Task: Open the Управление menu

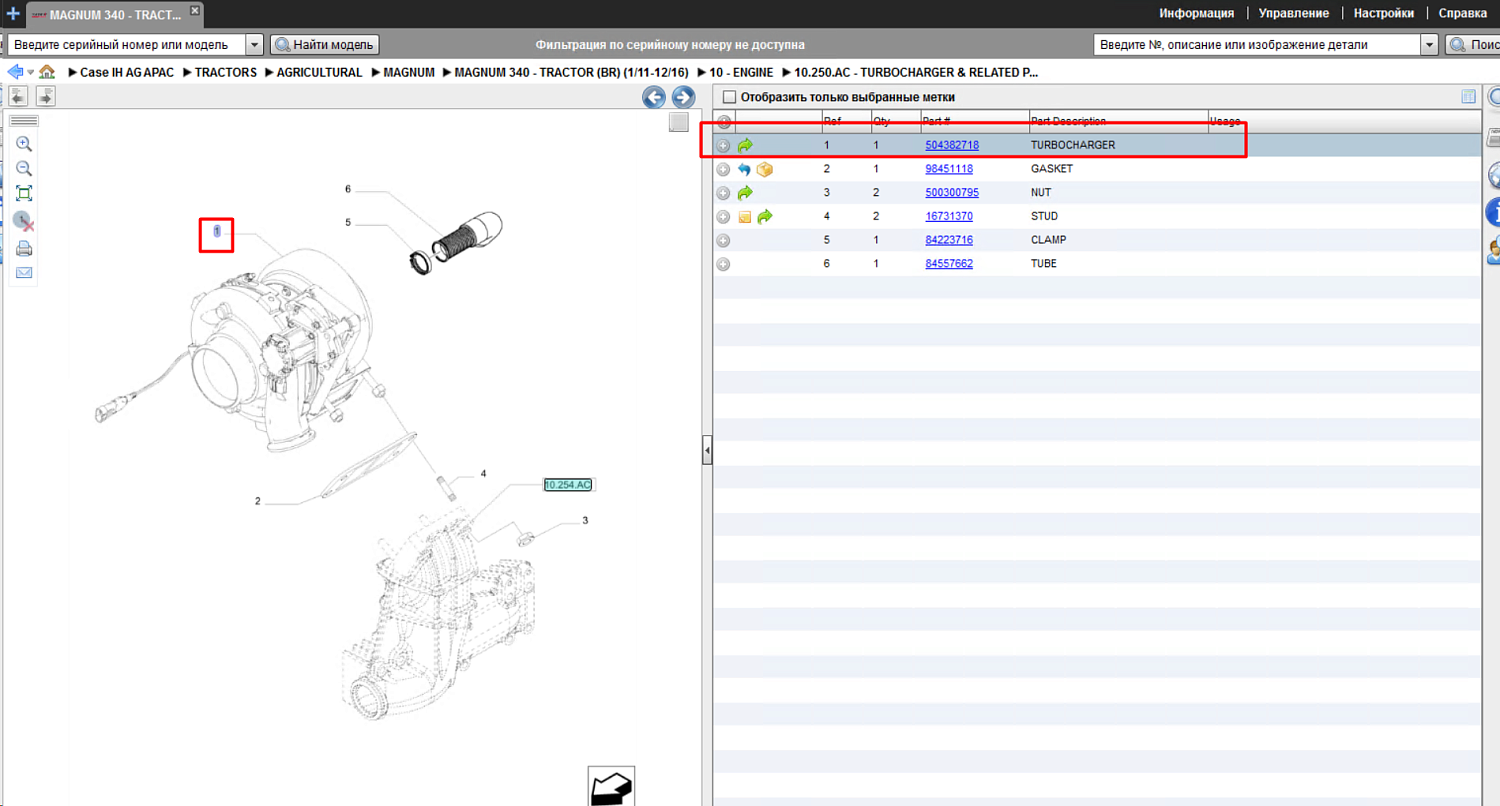Action: tap(1294, 13)
